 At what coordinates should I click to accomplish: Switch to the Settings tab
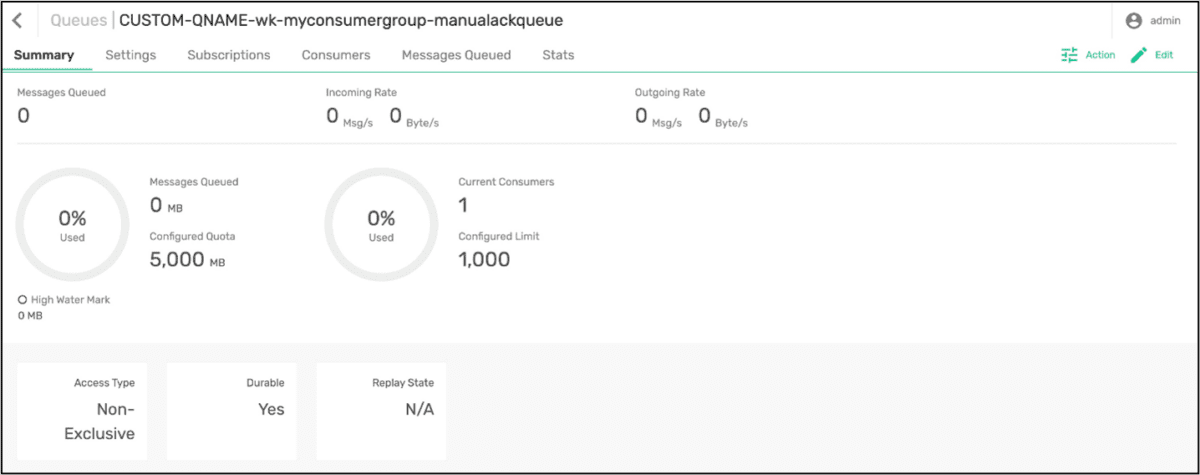click(131, 55)
